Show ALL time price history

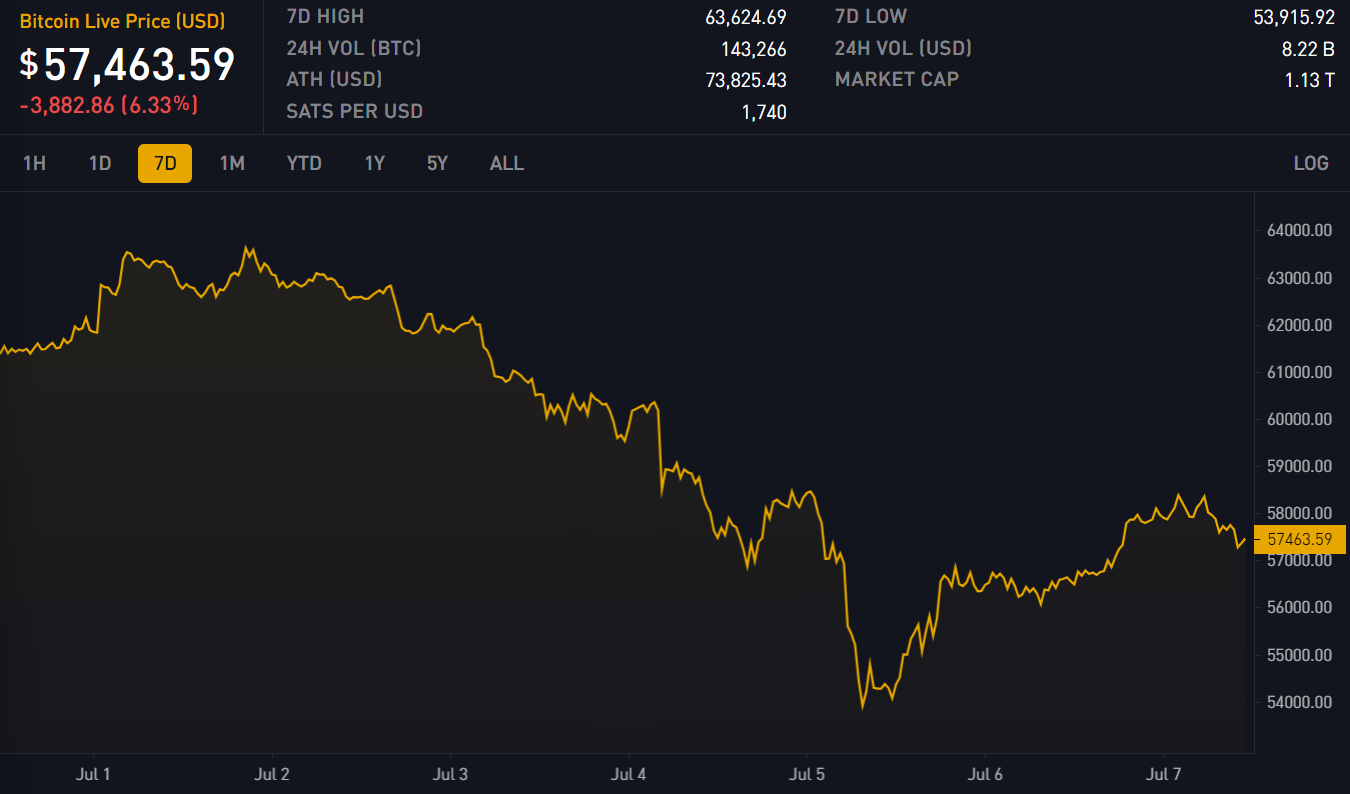pyautogui.click(x=507, y=163)
